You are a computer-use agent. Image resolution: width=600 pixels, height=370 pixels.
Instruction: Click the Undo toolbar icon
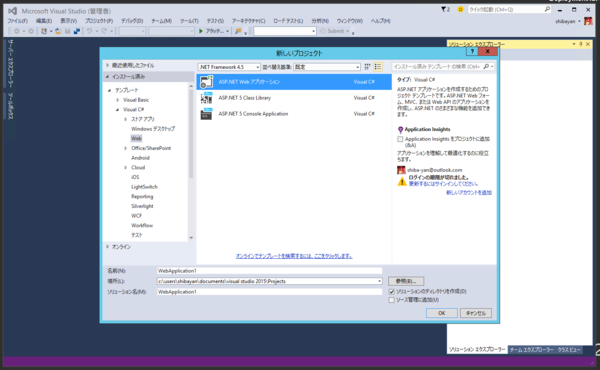point(89,31)
